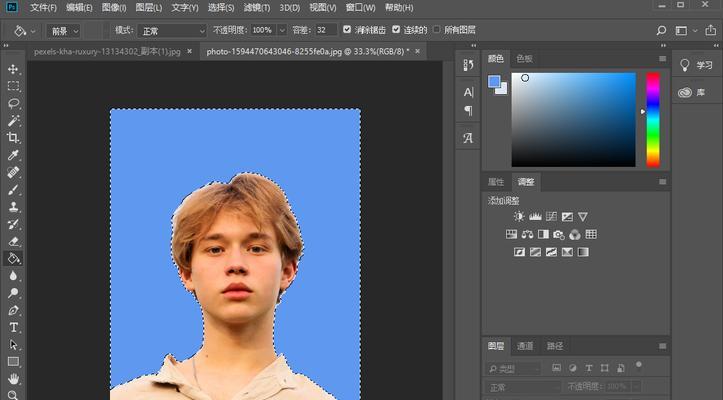Add a Channel Mixer adjustment
The height and width of the screenshot is (400, 723).
tap(575, 234)
